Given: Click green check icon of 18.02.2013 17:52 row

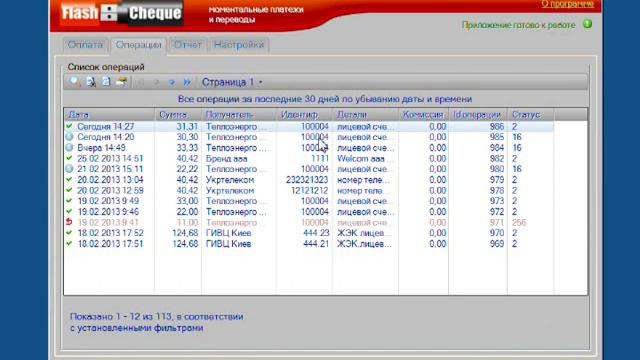Looking at the screenshot, I should click(69, 232).
